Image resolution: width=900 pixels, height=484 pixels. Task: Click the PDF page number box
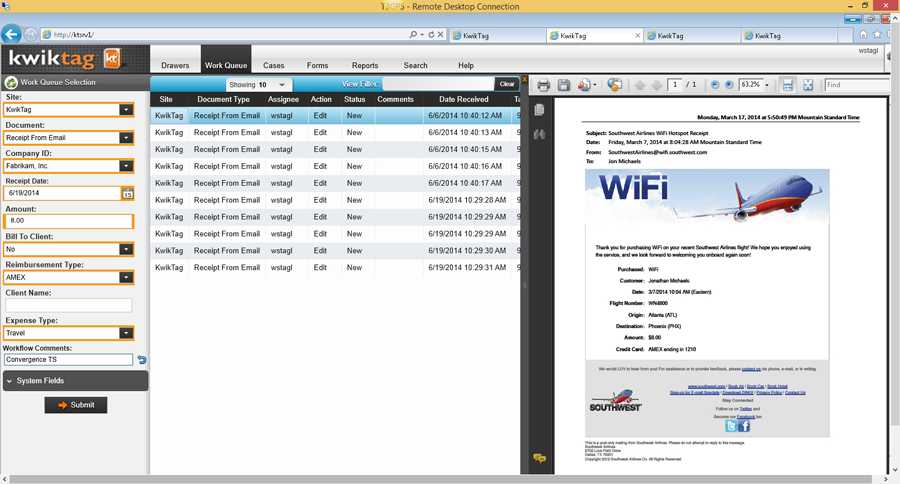coord(675,85)
